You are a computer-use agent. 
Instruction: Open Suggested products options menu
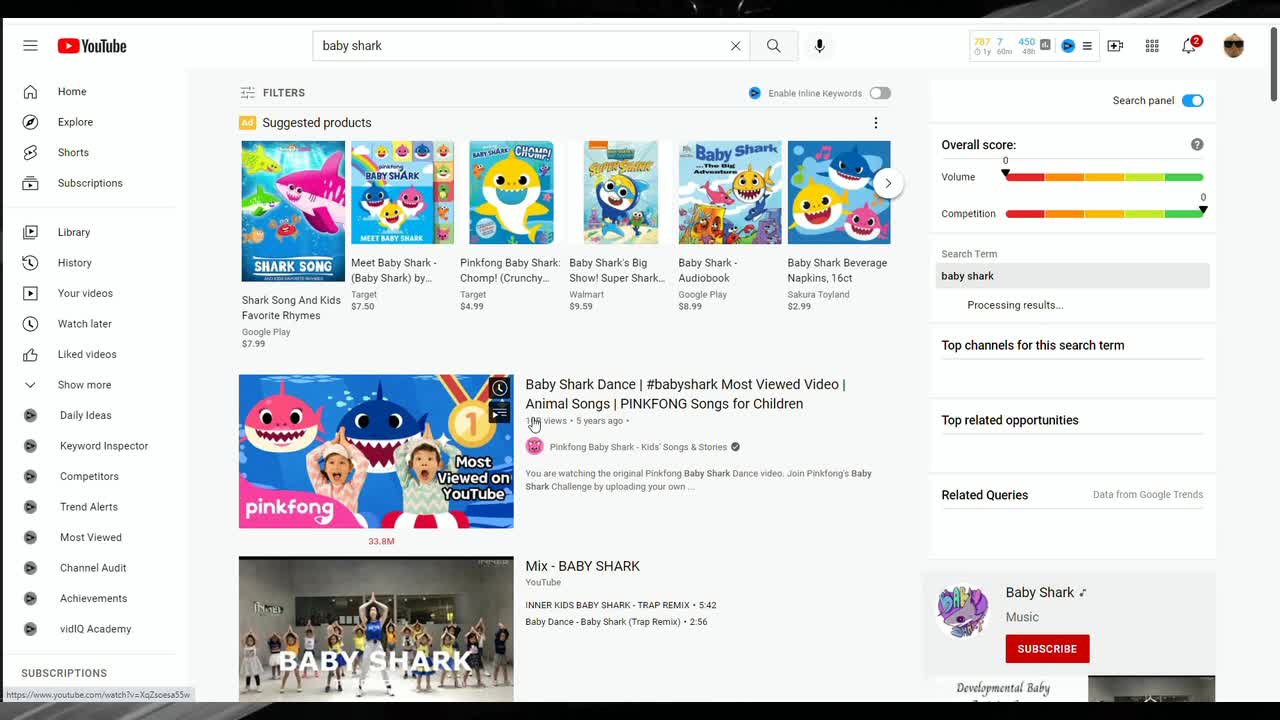click(x=876, y=123)
